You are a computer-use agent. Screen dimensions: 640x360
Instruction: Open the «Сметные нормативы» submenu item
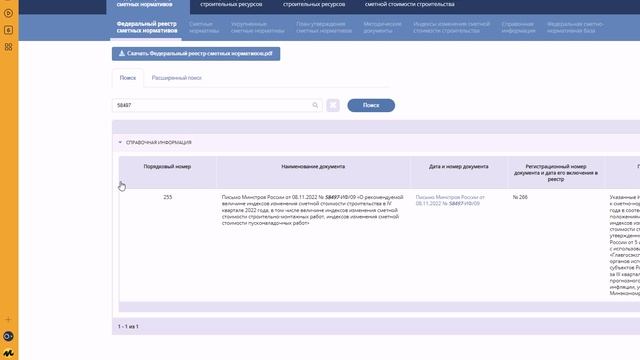pos(204,27)
